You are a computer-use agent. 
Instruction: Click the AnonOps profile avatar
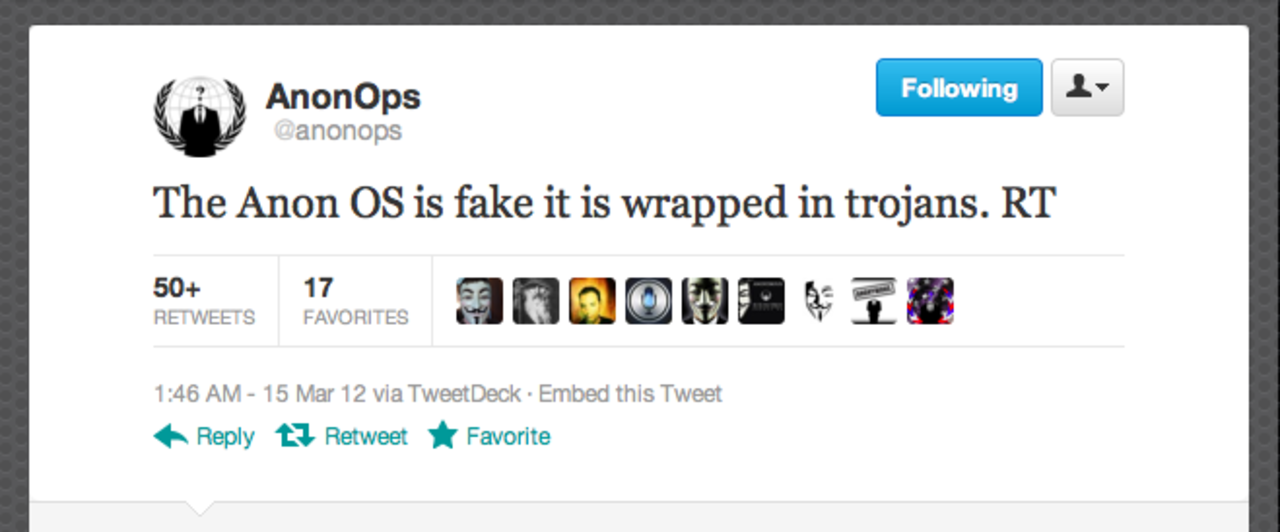pos(200,117)
